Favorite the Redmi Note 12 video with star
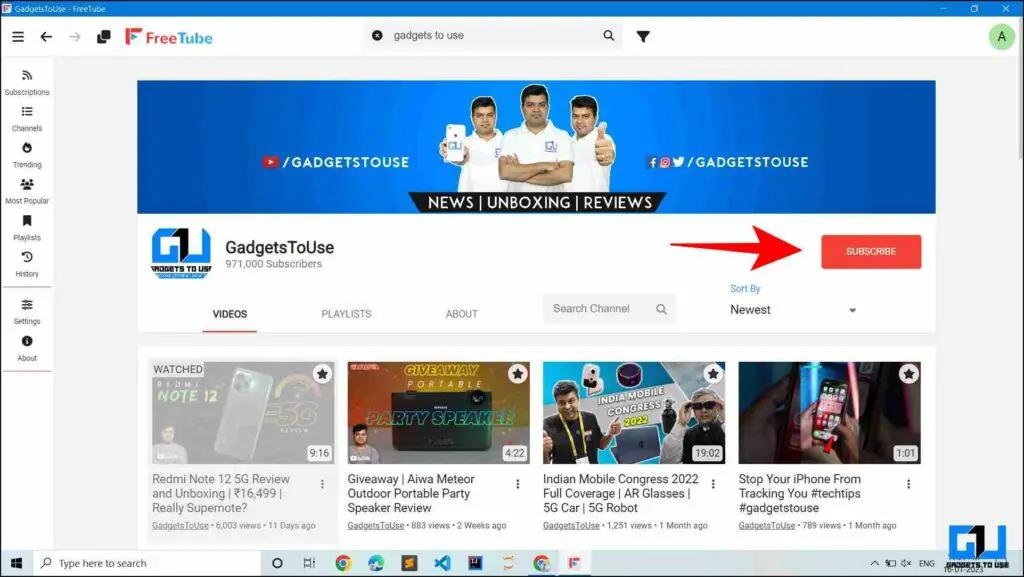Screen dimensions: 1024x577 pos(322,374)
